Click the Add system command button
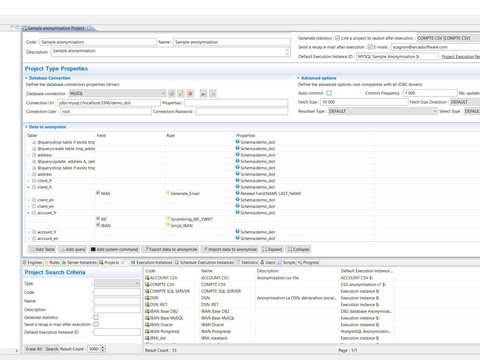Image resolution: width=480 pixels, height=360 pixels. pyautogui.click(x=114, y=249)
